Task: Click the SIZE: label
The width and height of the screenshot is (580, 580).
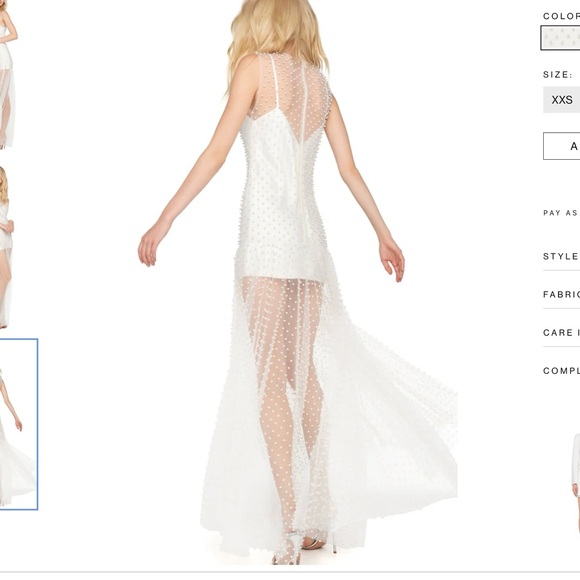Action: pos(557,75)
